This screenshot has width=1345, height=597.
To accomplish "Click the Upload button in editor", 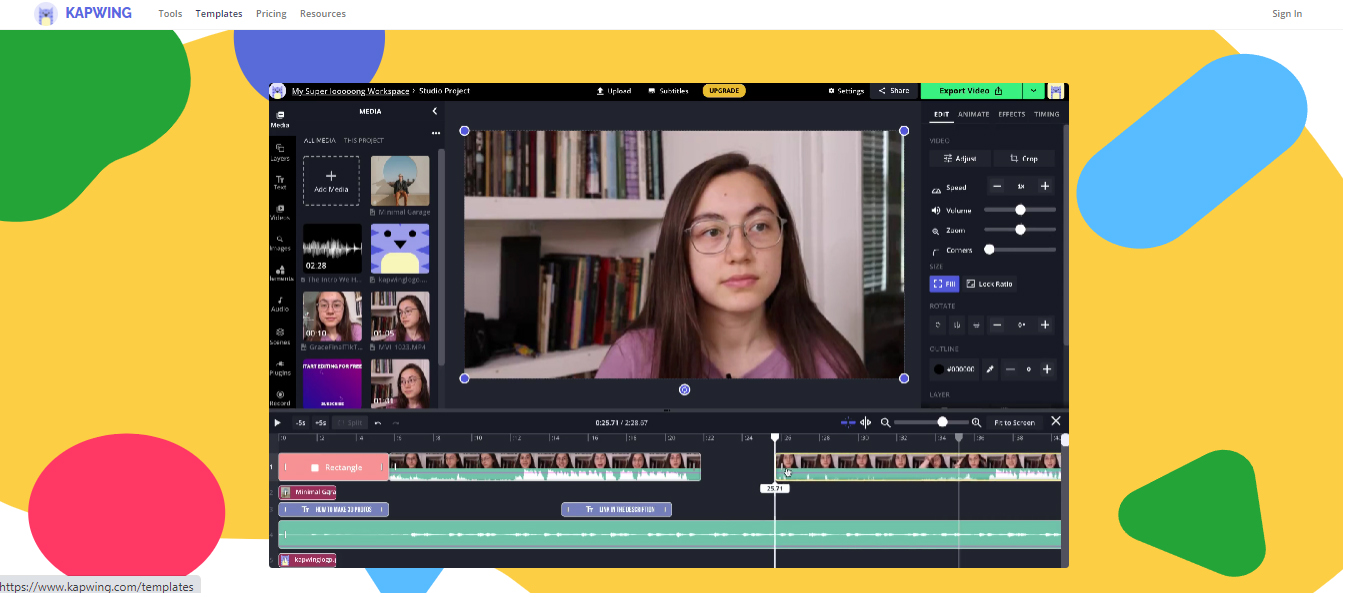I will coord(614,91).
